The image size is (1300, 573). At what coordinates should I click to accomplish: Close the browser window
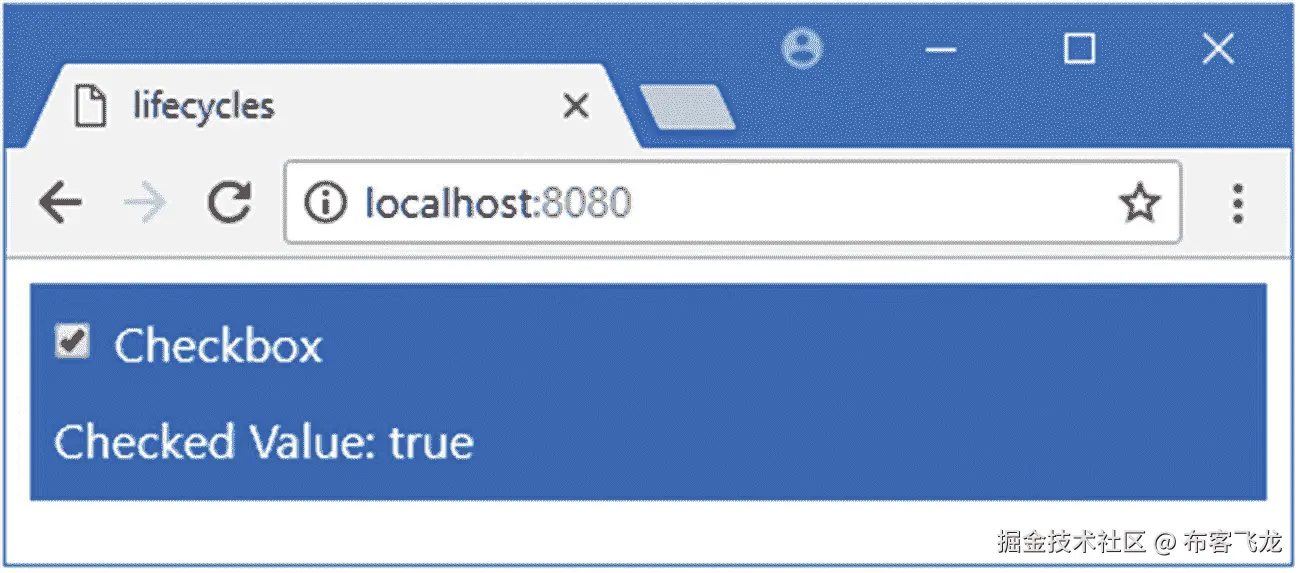(x=1217, y=48)
